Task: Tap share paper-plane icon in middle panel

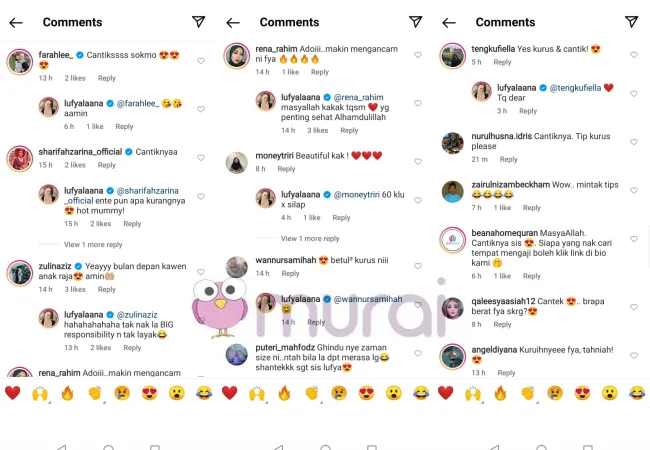Action: tap(415, 22)
